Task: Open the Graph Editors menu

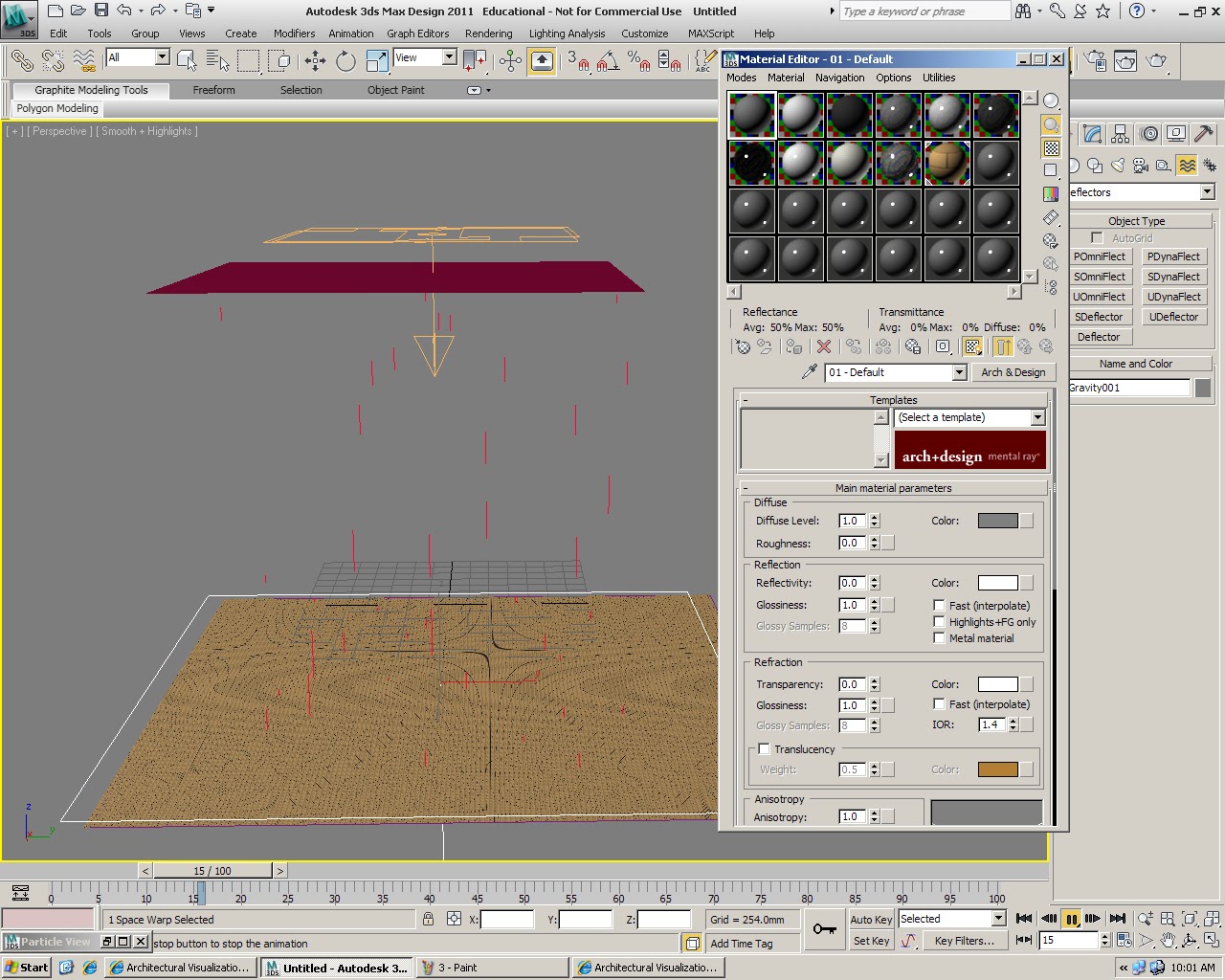Action: pos(418,33)
